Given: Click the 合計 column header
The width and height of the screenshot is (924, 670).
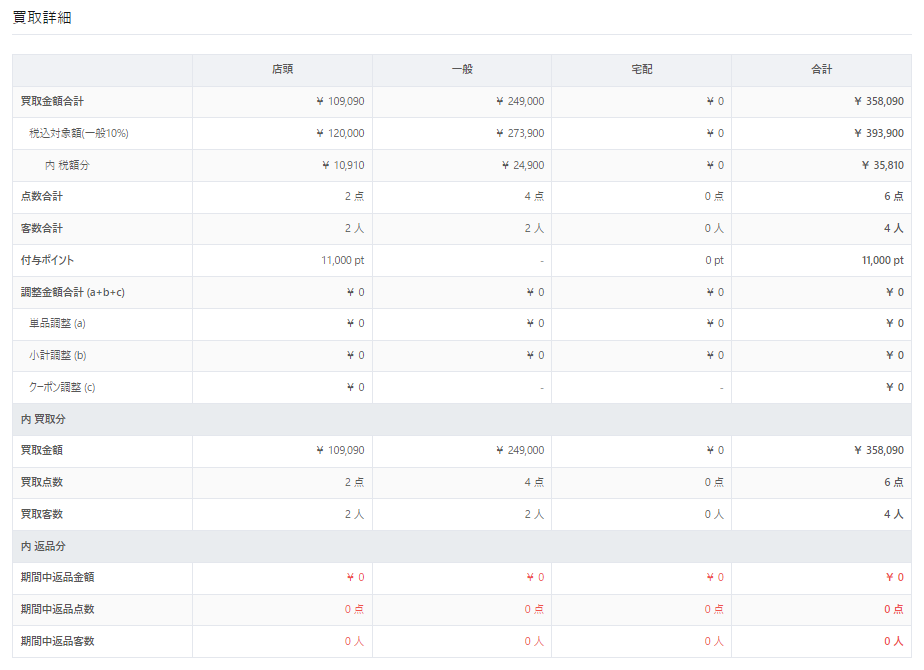Looking at the screenshot, I should coord(821,70).
